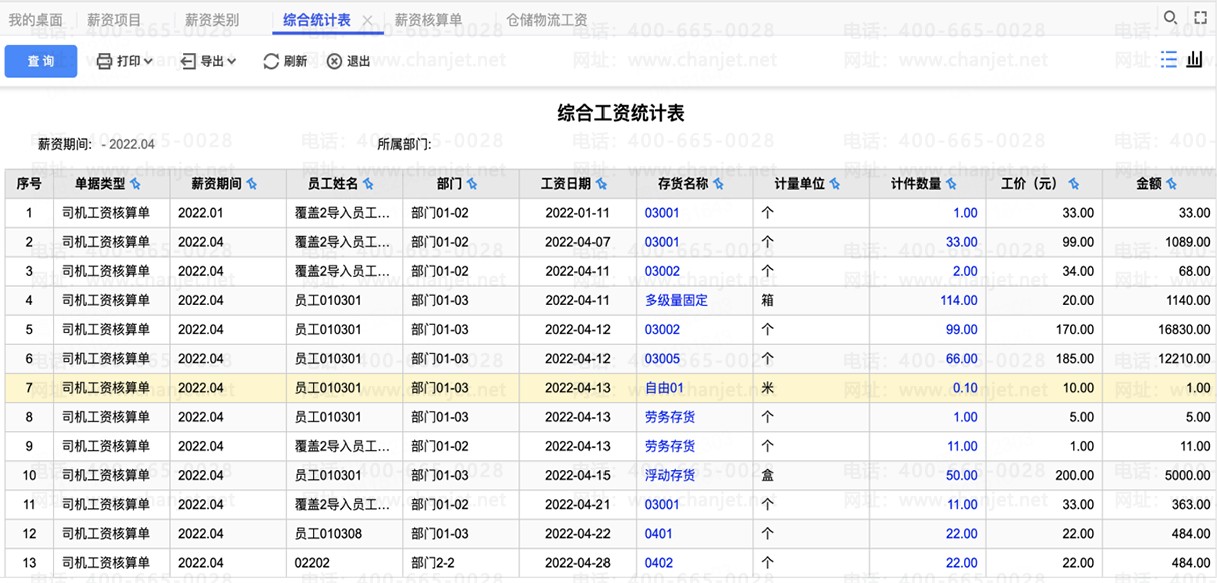Select the highlighted row 7 自由01
The height and width of the screenshot is (583, 1217).
pos(664,388)
